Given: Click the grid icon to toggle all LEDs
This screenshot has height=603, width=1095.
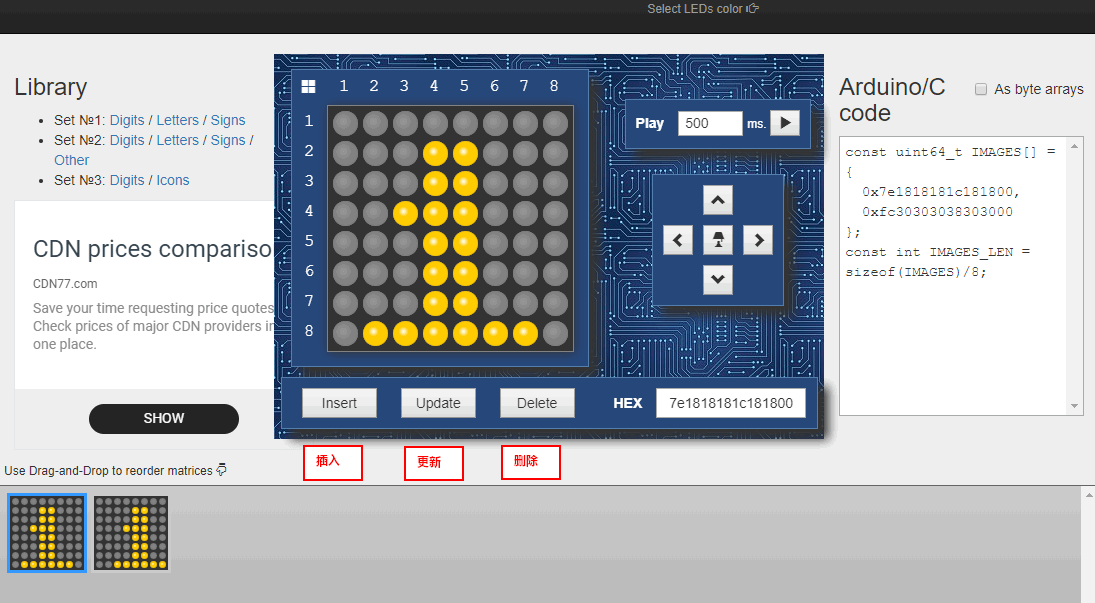Looking at the screenshot, I should click(x=308, y=86).
